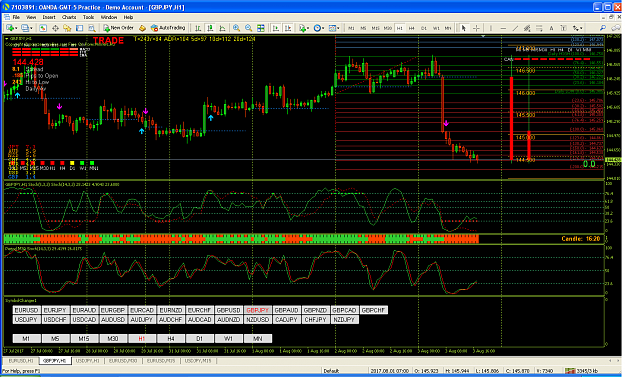Open the Data Window crosshair icon

55,28
